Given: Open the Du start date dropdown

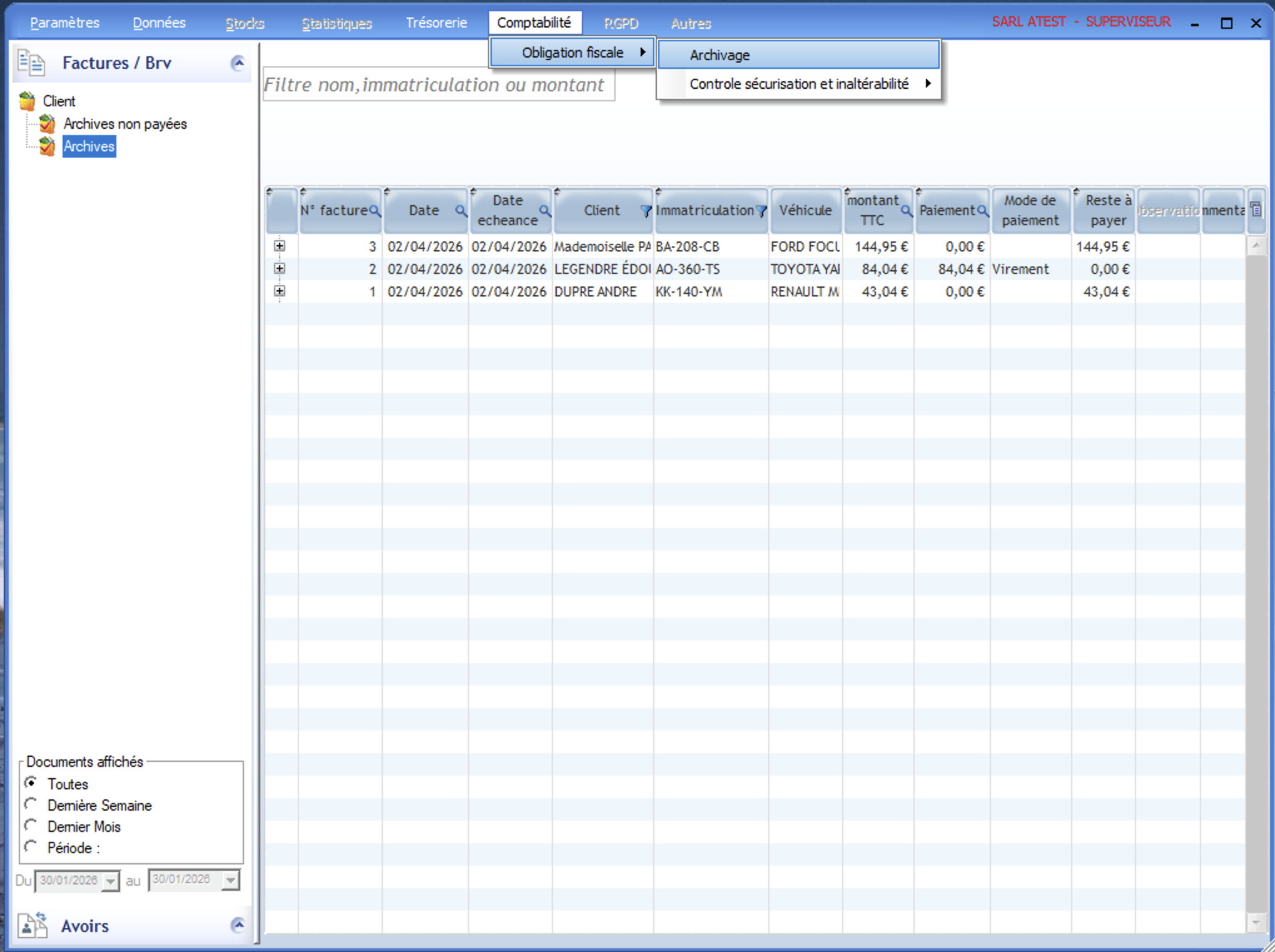Looking at the screenshot, I should 111,881.
